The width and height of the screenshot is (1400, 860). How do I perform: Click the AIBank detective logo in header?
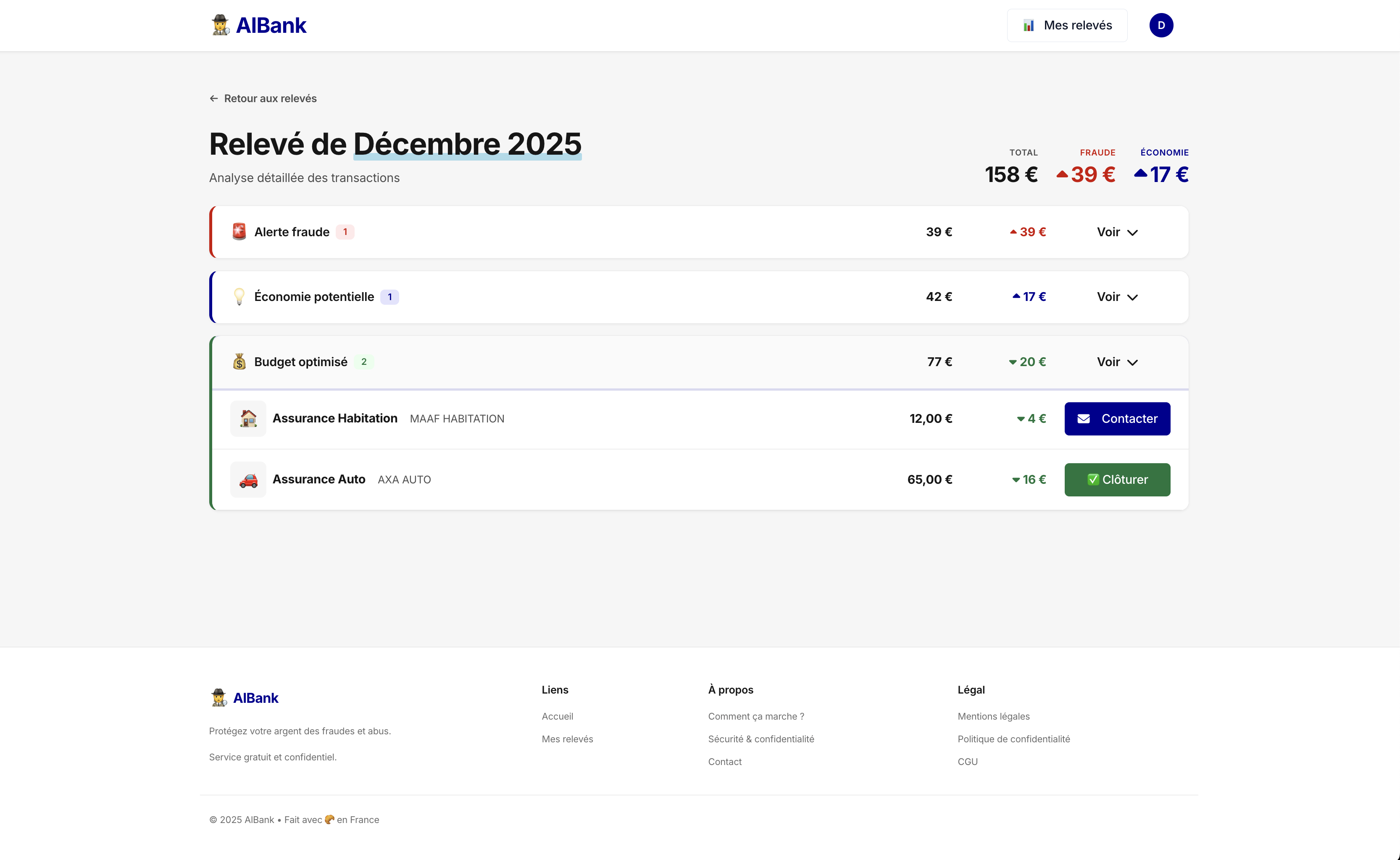221,25
